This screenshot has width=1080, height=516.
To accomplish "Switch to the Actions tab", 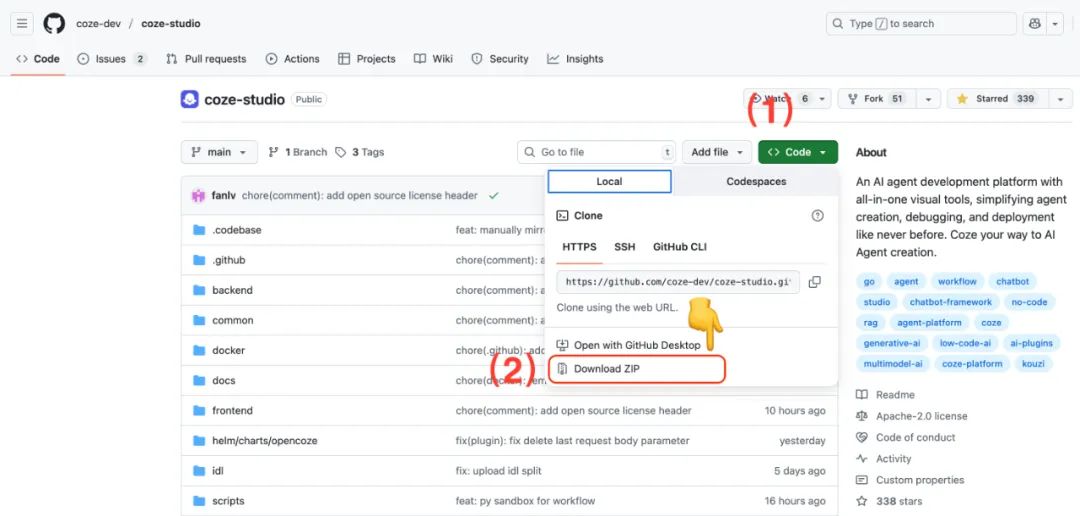I will coord(293,59).
